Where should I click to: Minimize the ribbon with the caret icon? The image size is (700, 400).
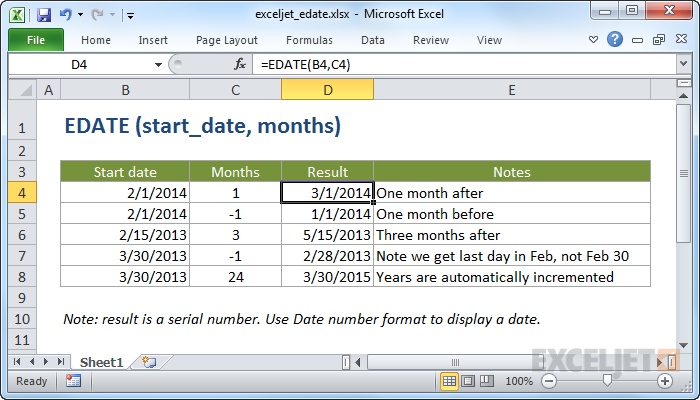point(593,40)
